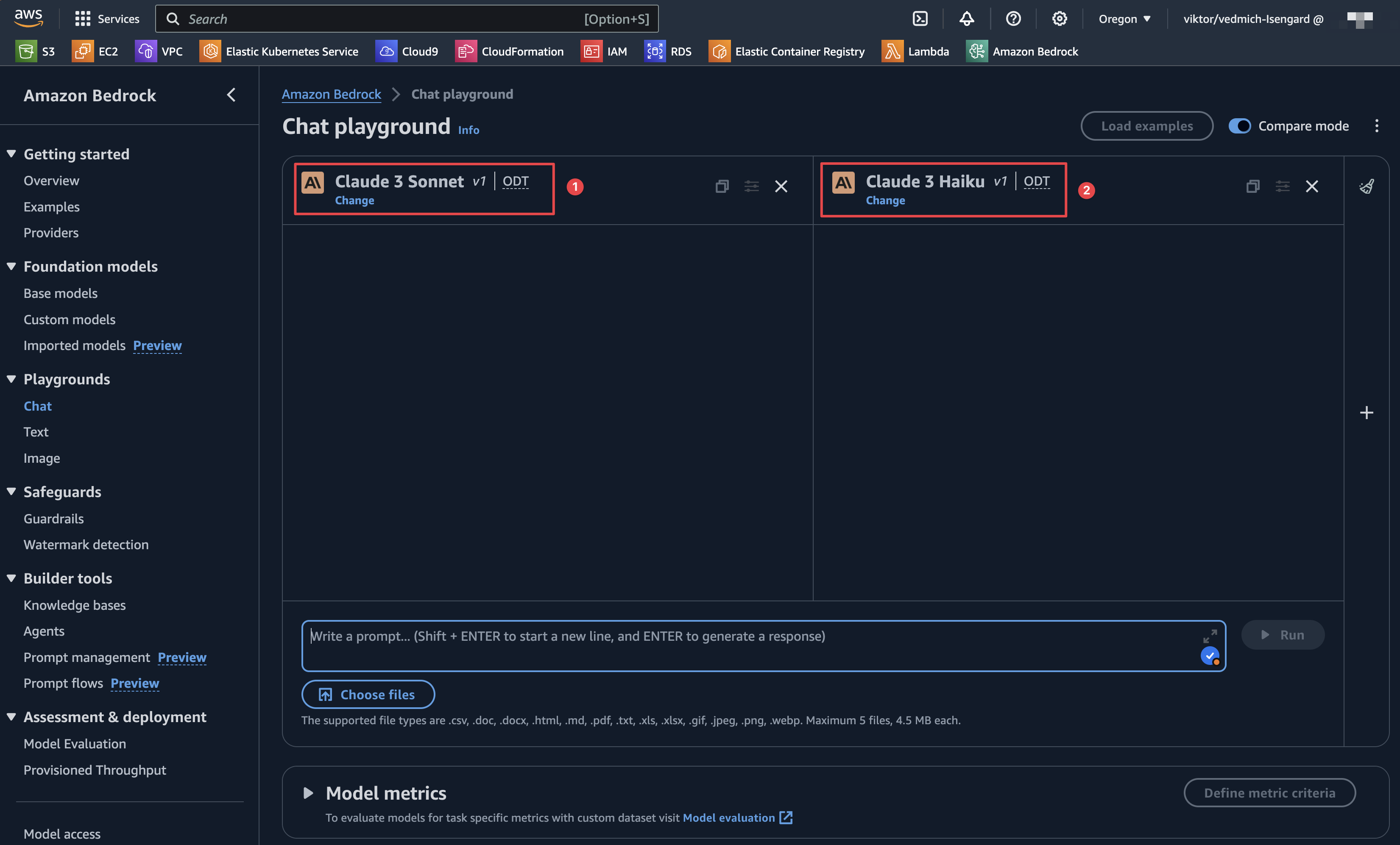The width and height of the screenshot is (1400, 845).
Task: Collapse the Foundation models section
Action: [11, 266]
